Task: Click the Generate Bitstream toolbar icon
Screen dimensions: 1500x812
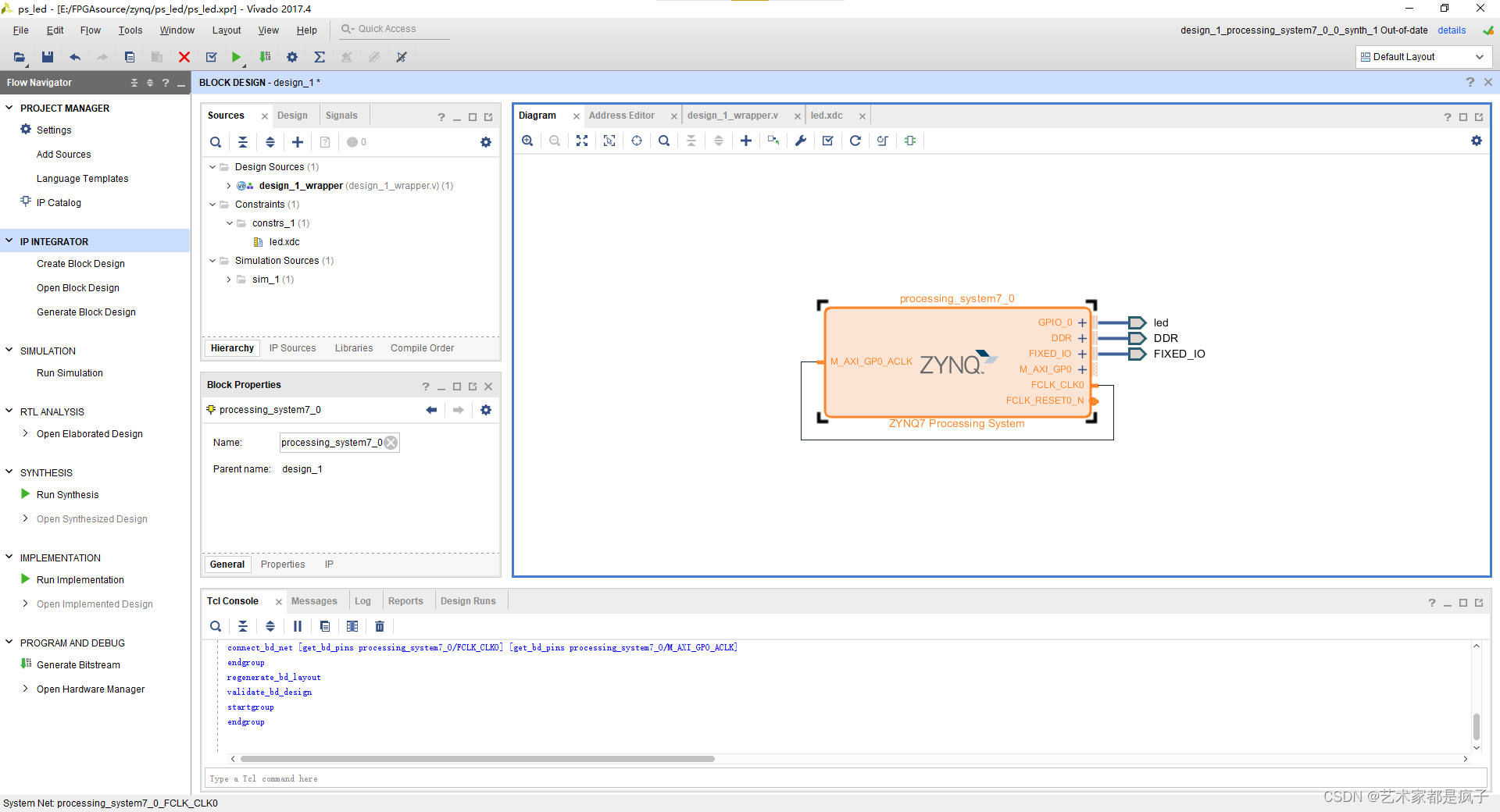Action: point(266,57)
